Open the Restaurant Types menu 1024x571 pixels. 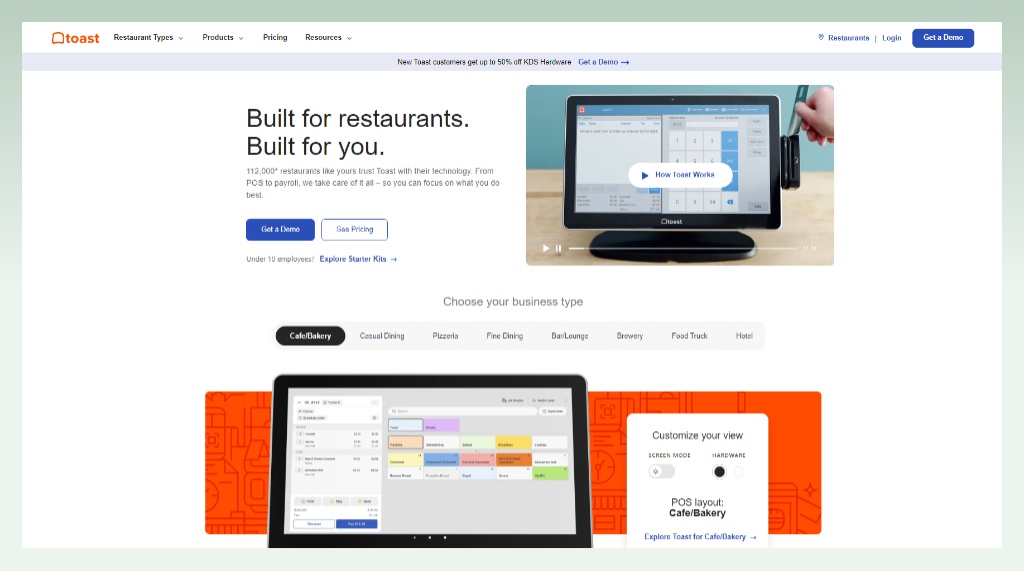tap(148, 38)
